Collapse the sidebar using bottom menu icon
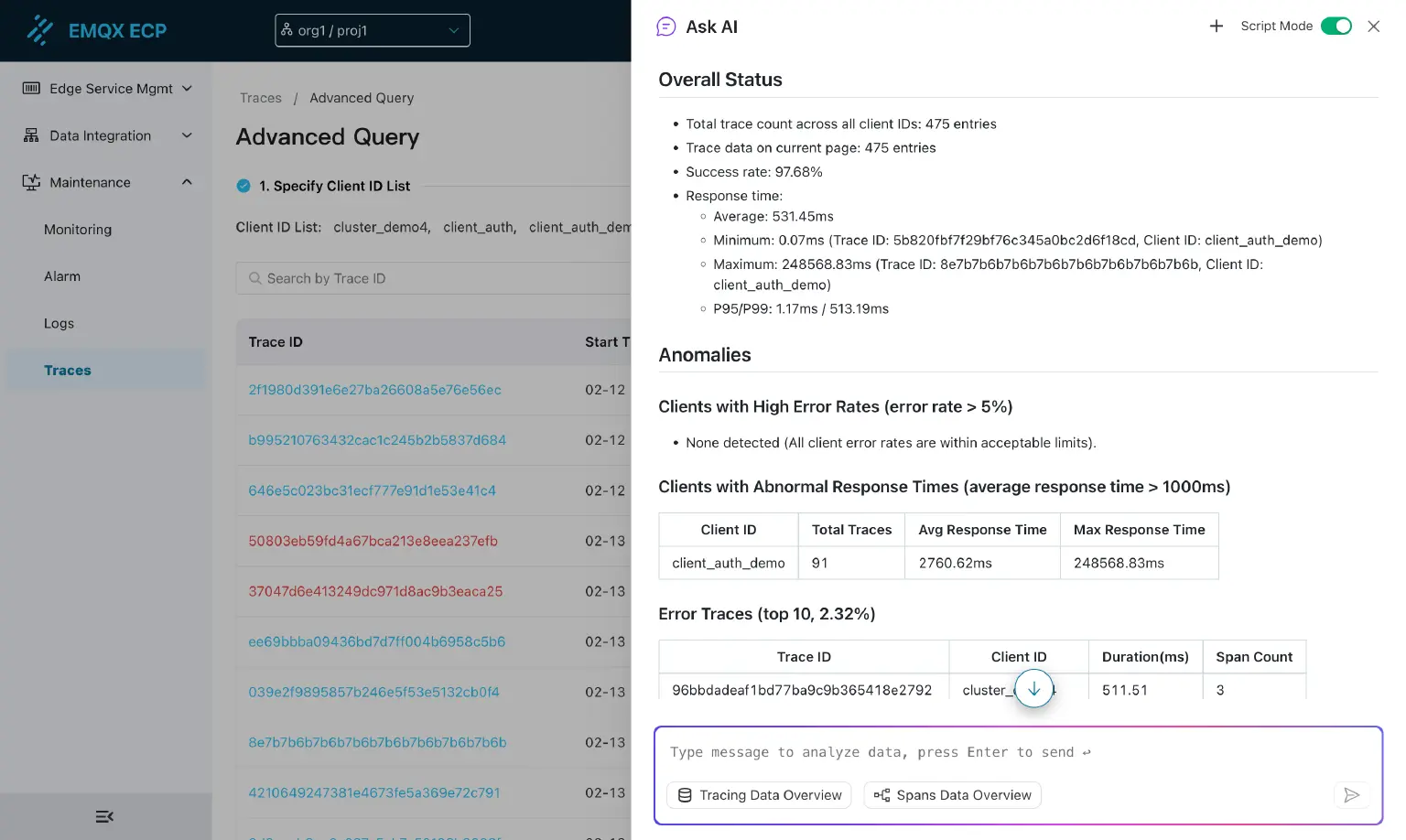1406x840 pixels. tap(104, 816)
